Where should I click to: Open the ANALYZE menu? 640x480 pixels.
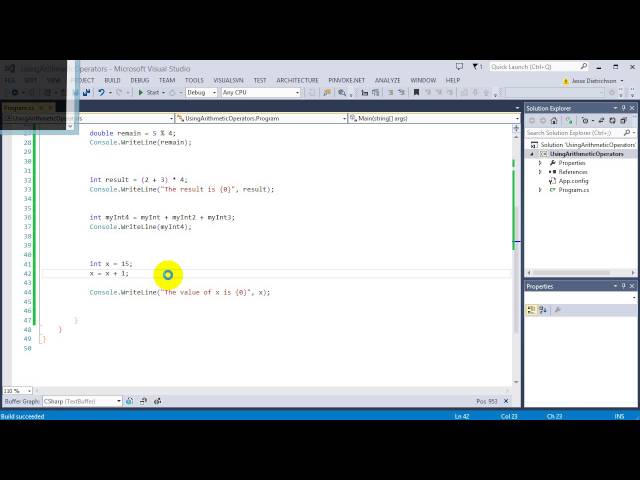pyautogui.click(x=388, y=80)
